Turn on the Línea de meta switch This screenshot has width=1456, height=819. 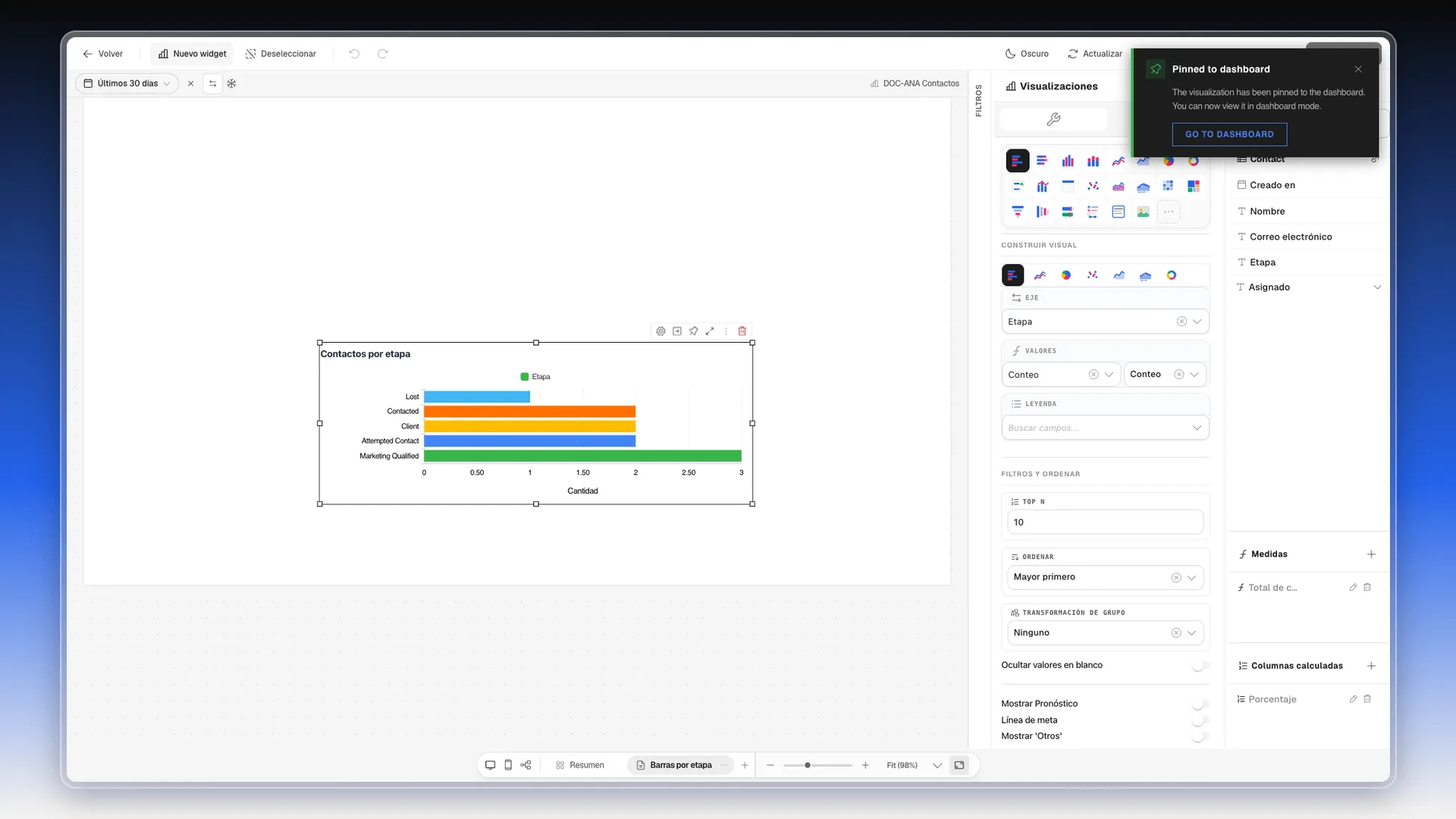click(1200, 720)
